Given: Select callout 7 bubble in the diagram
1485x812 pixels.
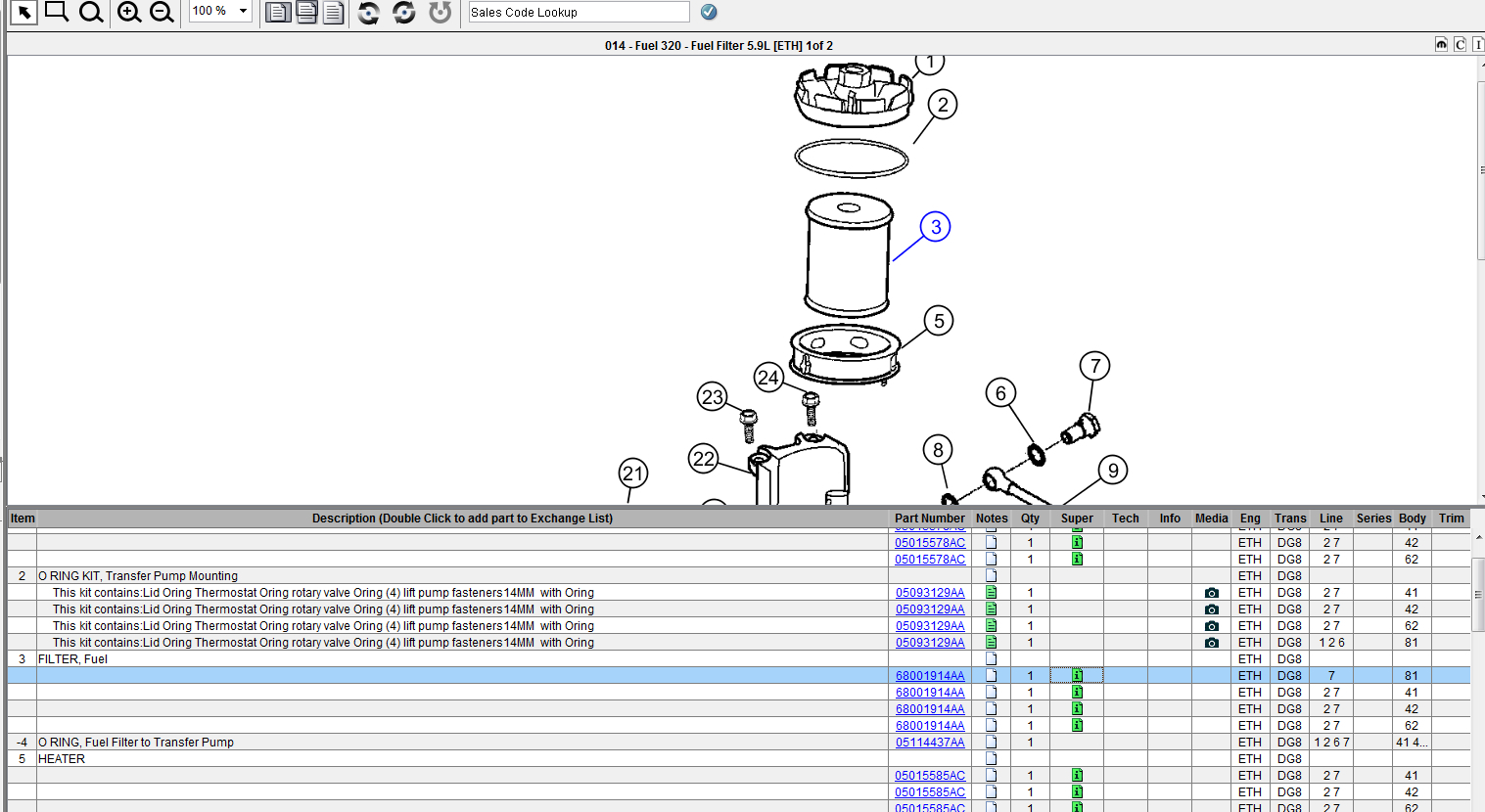Looking at the screenshot, I should click(x=1095, y=366).
